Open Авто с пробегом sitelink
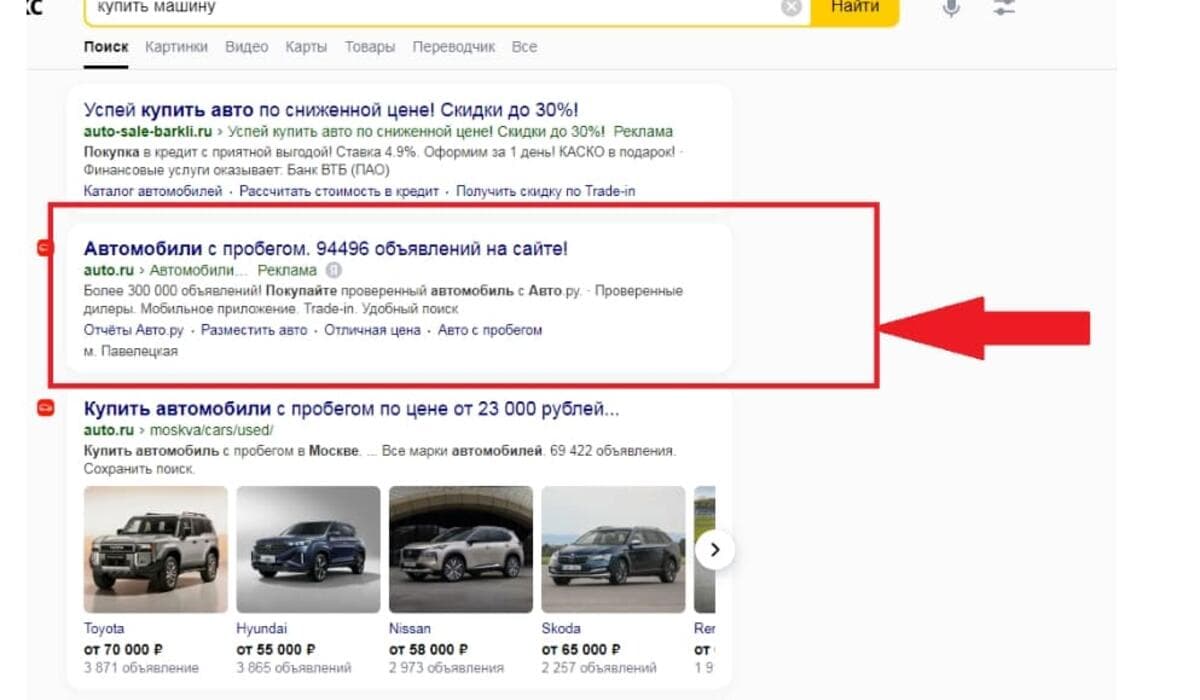The height and width of the screenshot is (700, 1200). pyautogui.click(x=490, y=330)
